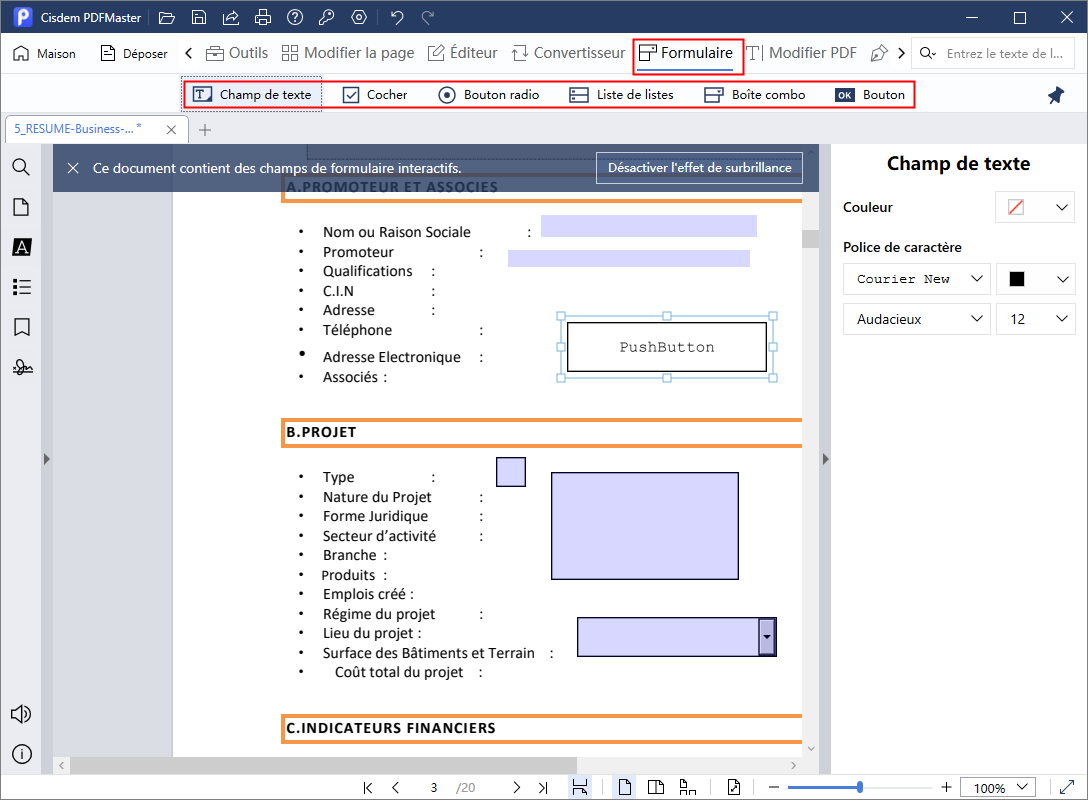Open the Déposer file menu

click(x=134, y=53)
